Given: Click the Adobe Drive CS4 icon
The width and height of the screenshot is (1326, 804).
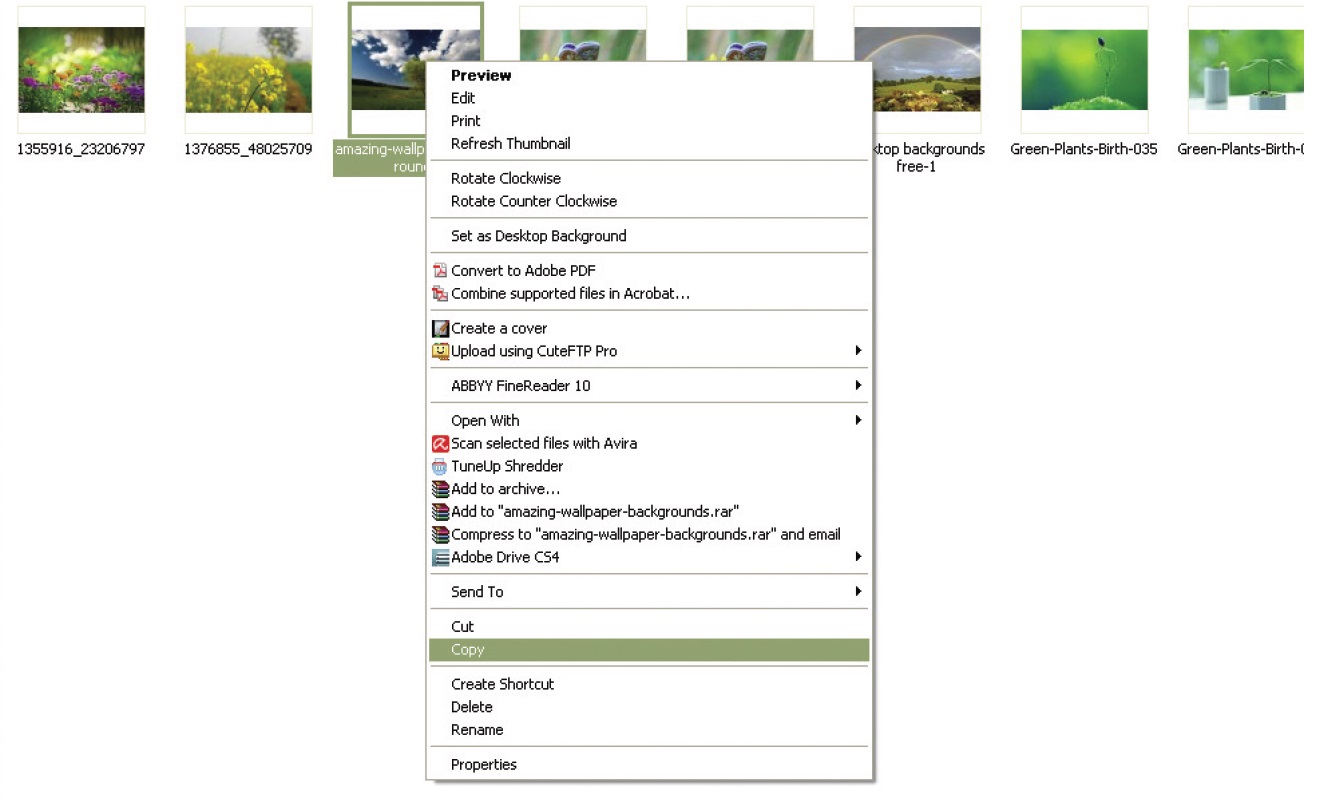Looking at the screenshot, I should point(440,558).
